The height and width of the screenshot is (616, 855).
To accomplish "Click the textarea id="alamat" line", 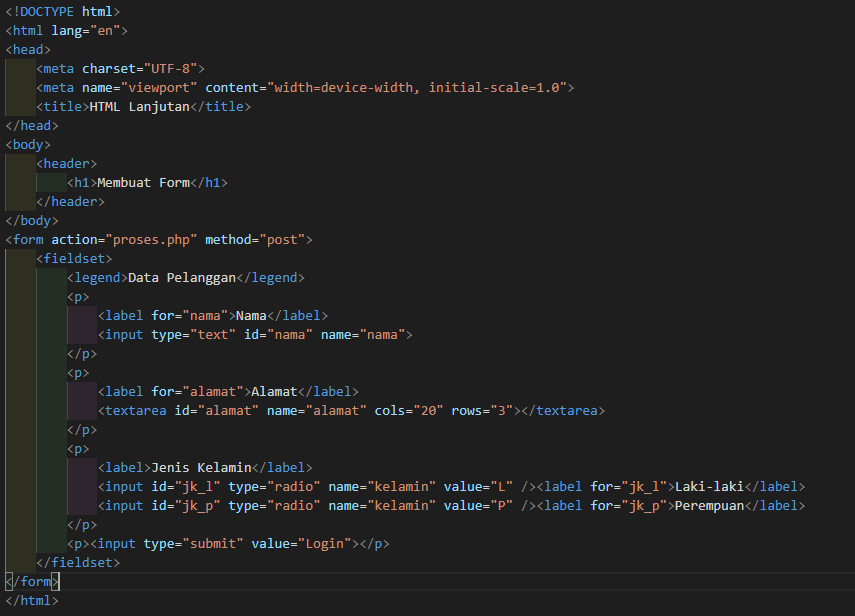I will pos(352,410).
